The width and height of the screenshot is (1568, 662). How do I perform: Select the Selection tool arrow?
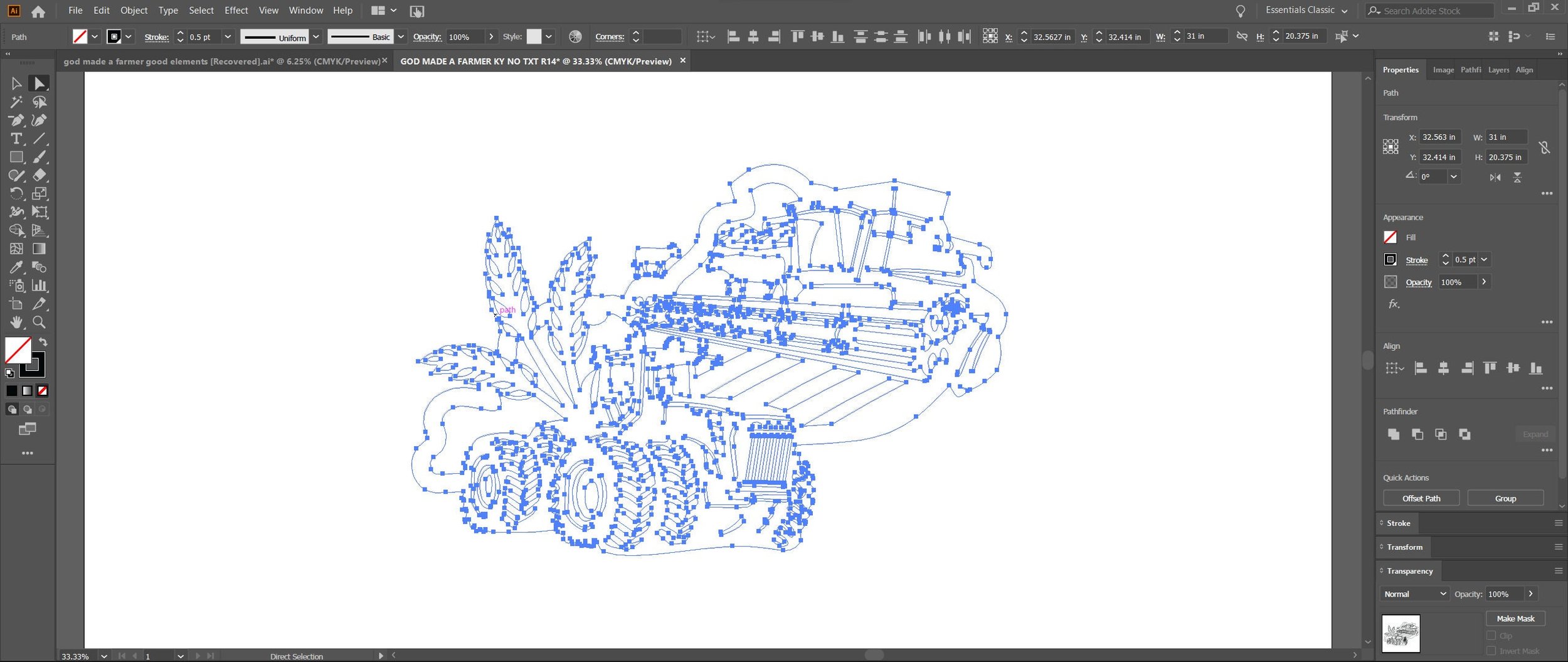coord(16,83)
